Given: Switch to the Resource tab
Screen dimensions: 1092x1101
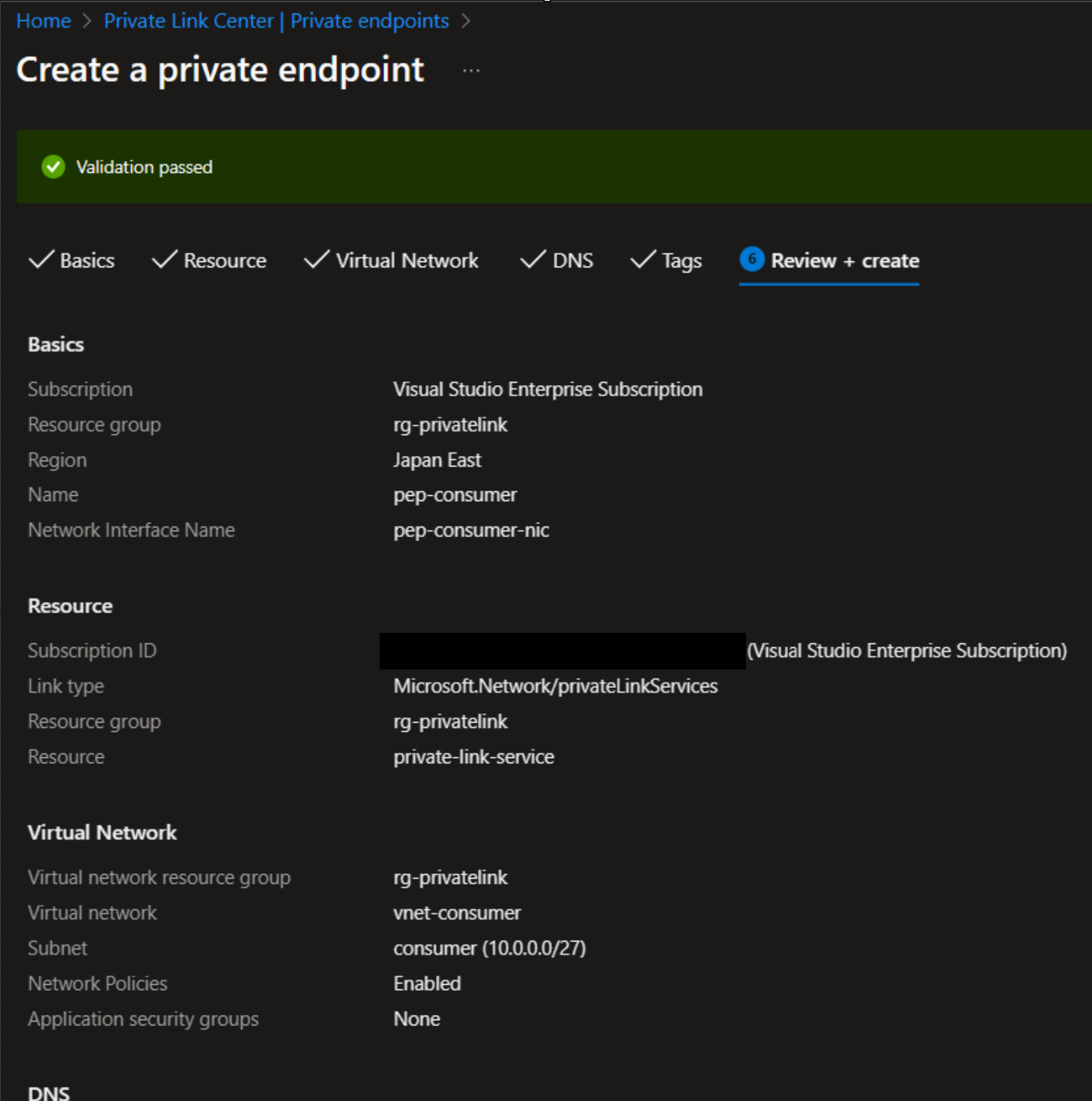Looking at the screenshot, I should [x=225, y=260].
